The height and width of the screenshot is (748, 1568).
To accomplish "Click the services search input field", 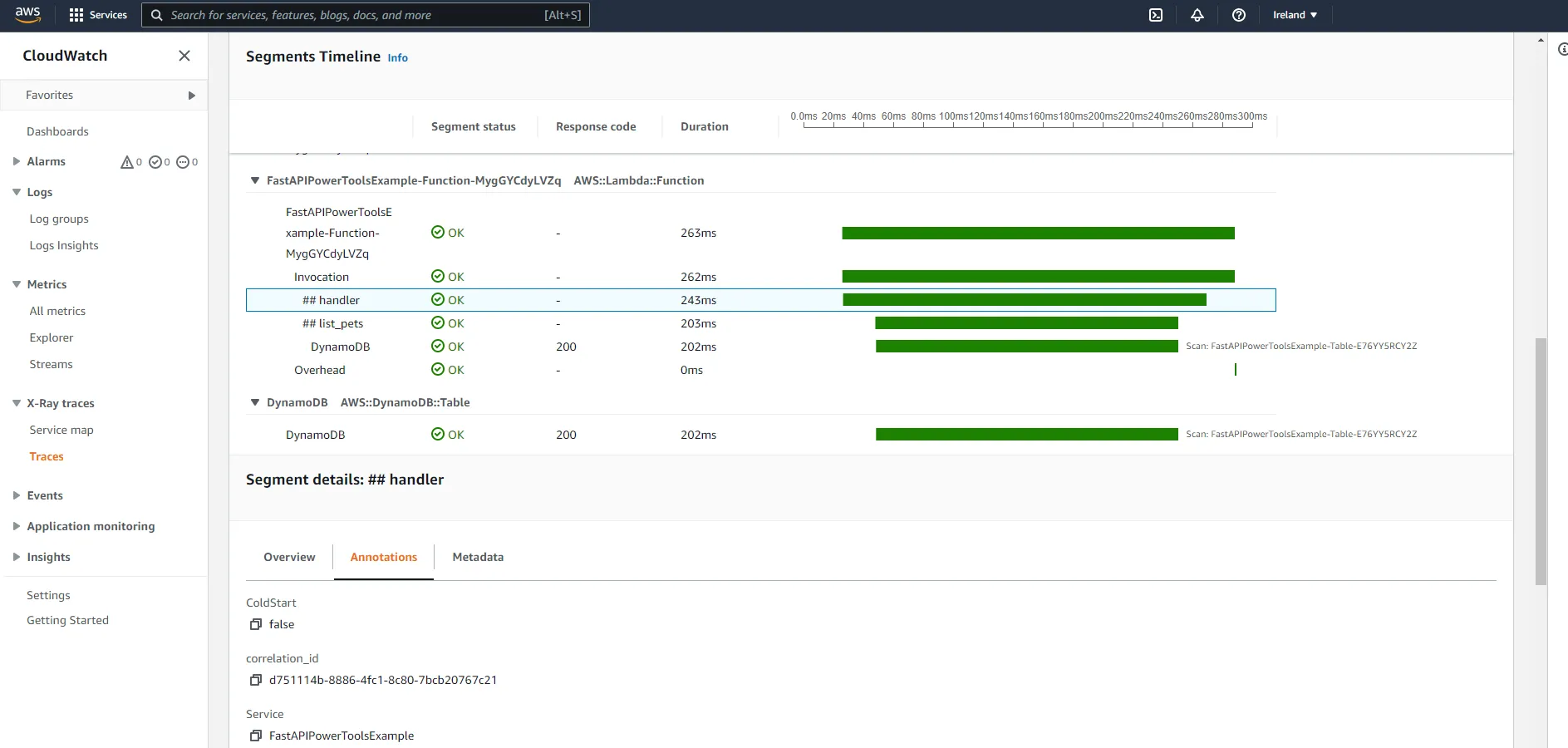I will pyautogui.click(x=357, y=14).
